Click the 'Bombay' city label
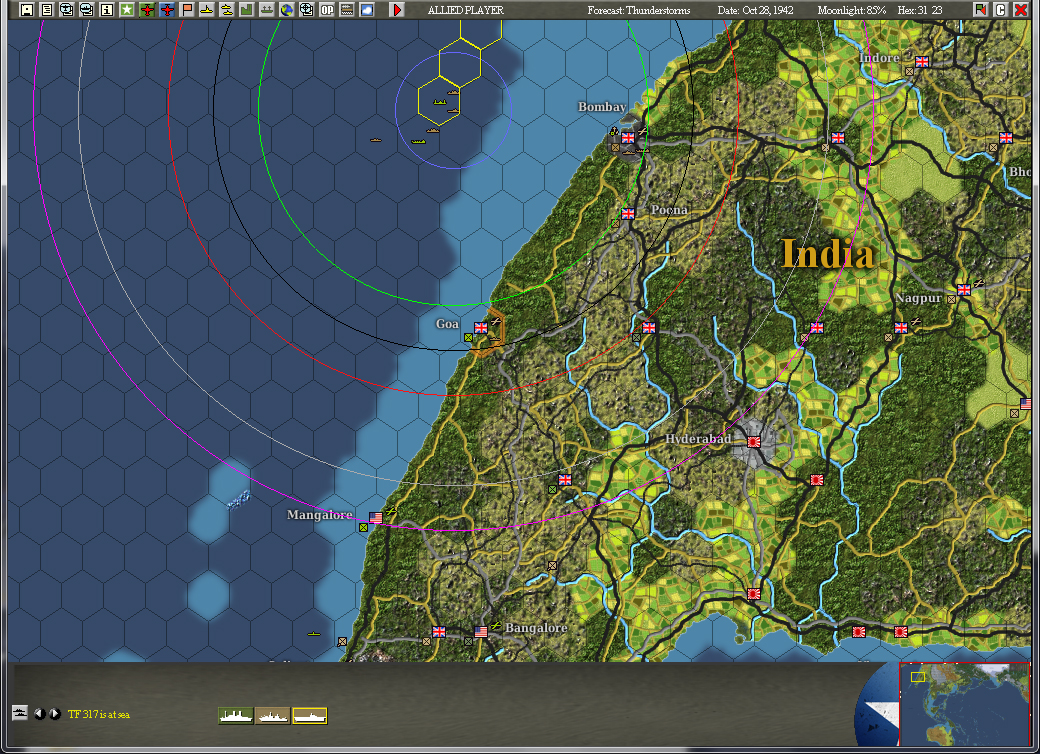1040x754 pixels. click(602, 107)
